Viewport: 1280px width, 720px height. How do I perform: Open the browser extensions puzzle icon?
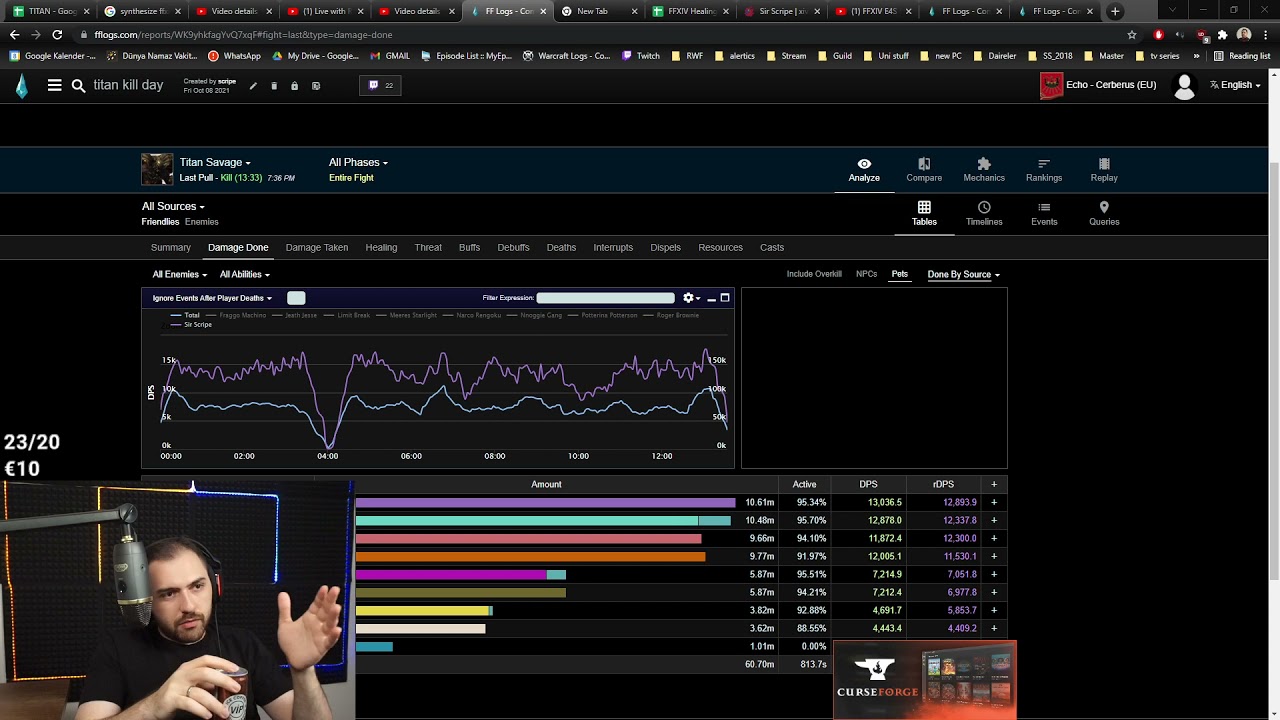click(1222, 34)
